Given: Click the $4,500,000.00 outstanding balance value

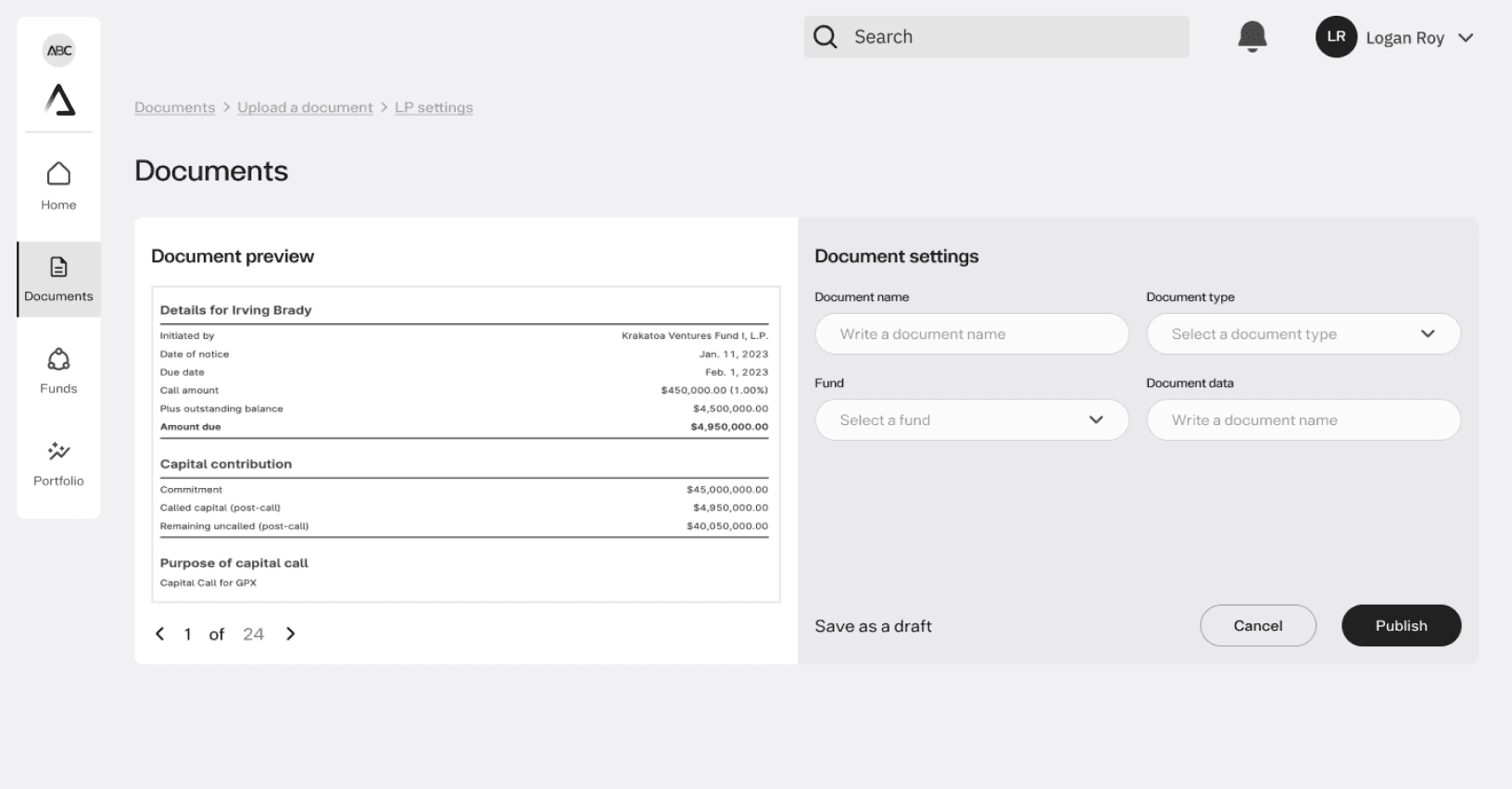Looking at the screenshot, I should 730,408.
